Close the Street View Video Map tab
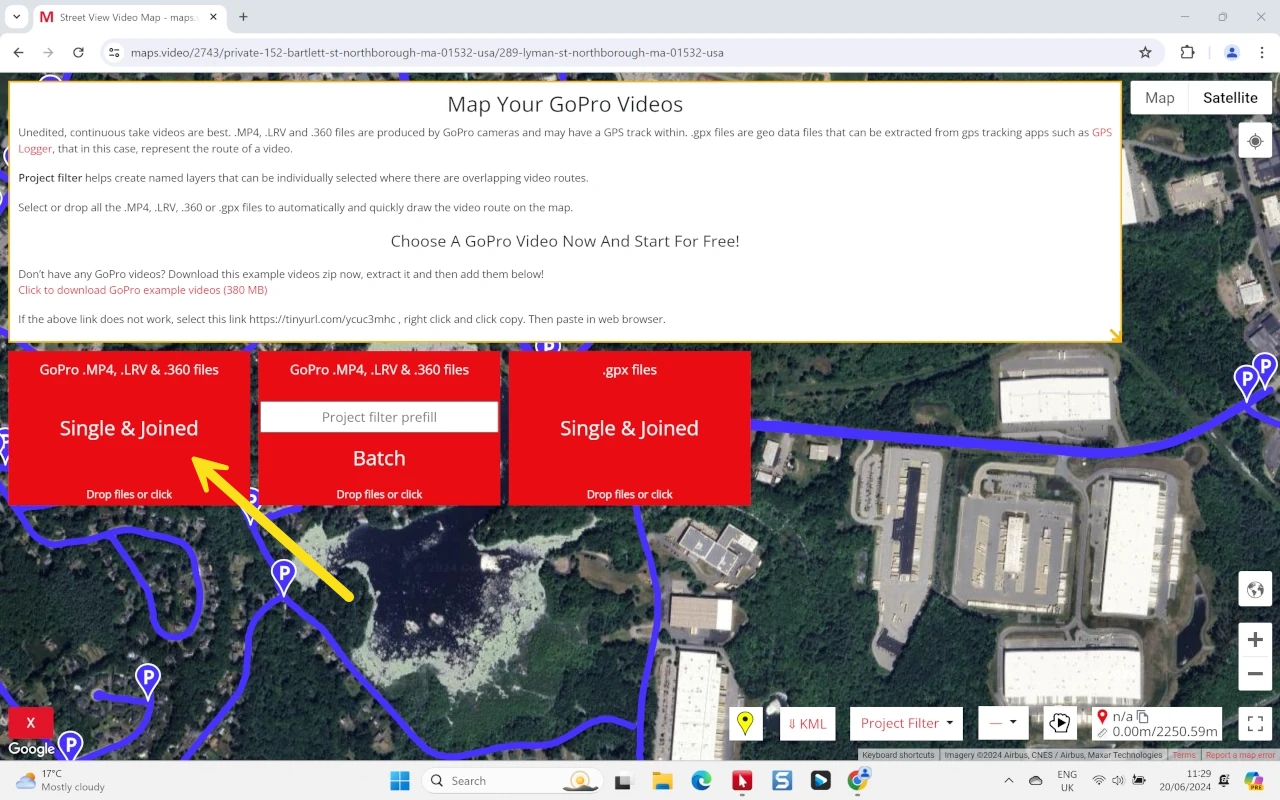The image size is (1280, 800). [x=211, y=17]
